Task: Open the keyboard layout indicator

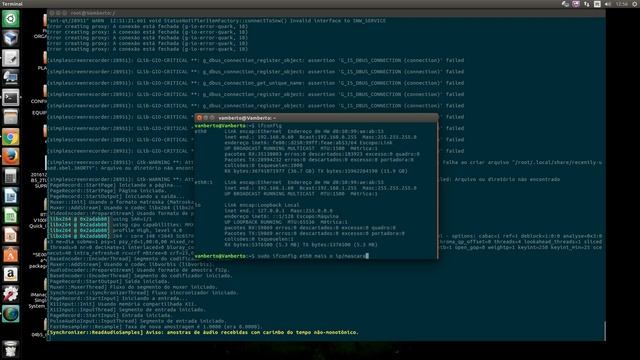Action: pyautogui.click(x=597, y=4)
